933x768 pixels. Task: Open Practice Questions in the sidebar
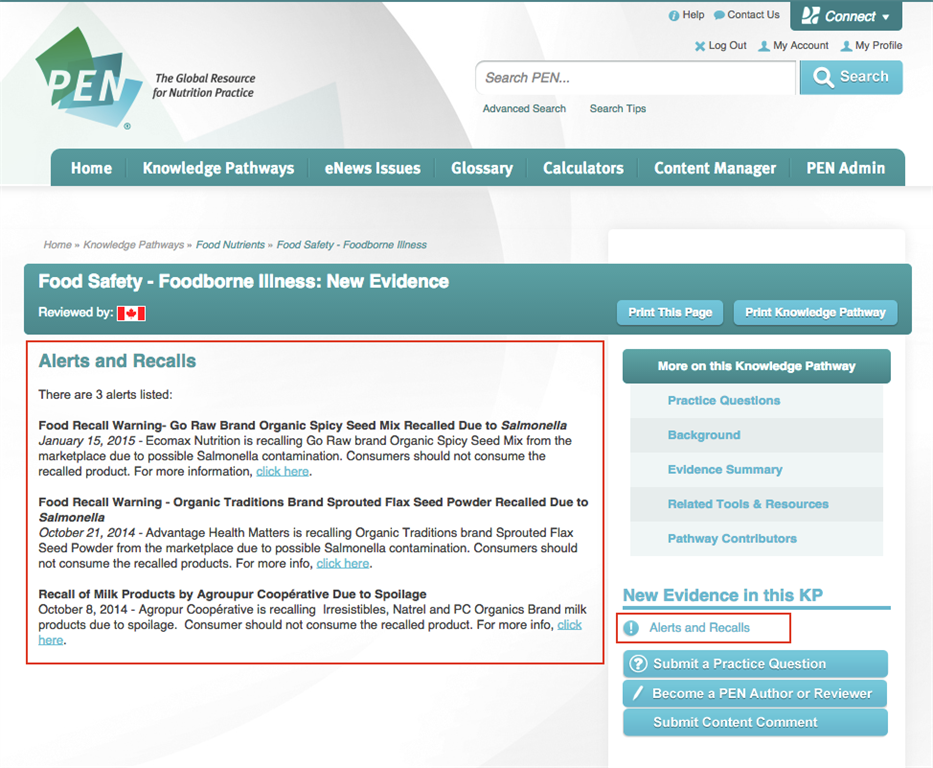pos(724,400)
